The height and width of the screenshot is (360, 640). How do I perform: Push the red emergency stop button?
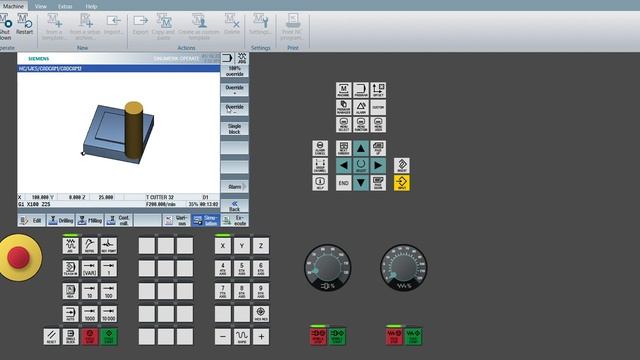(18, 257)
